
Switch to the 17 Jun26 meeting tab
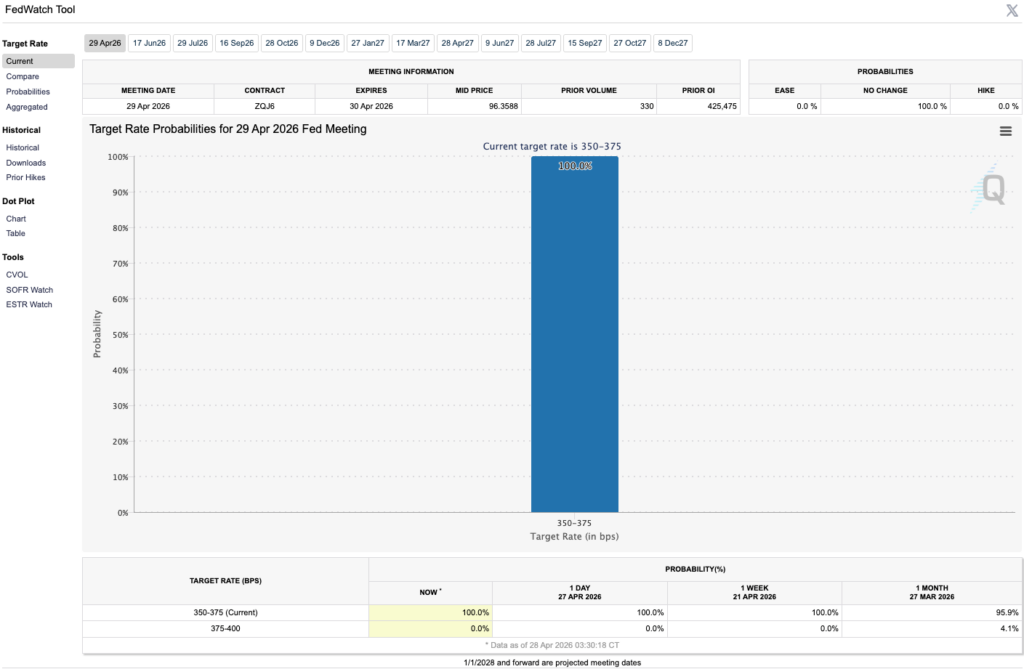tap(149, 43)
